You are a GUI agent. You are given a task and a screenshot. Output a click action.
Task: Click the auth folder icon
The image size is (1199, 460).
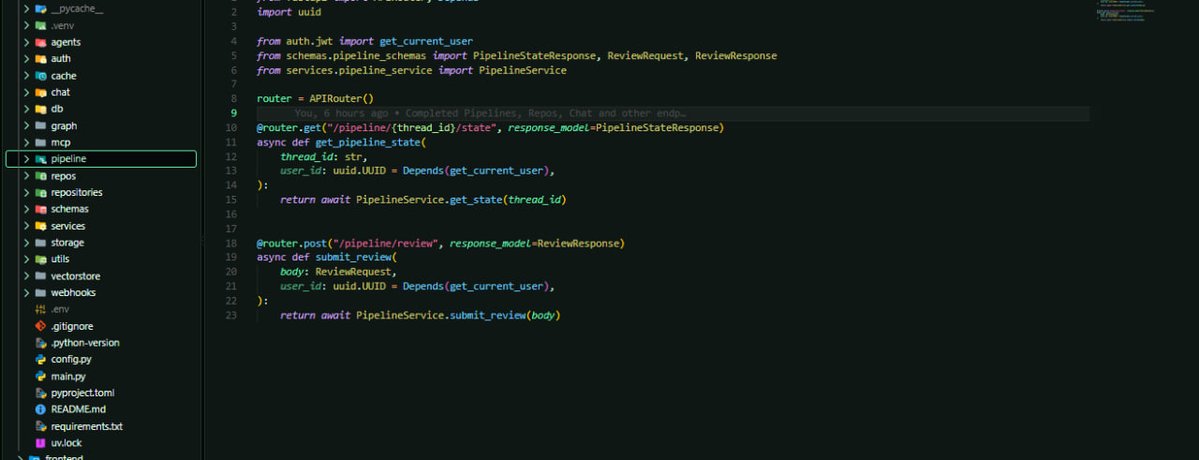pyautogui.click(x=41, y=59)
